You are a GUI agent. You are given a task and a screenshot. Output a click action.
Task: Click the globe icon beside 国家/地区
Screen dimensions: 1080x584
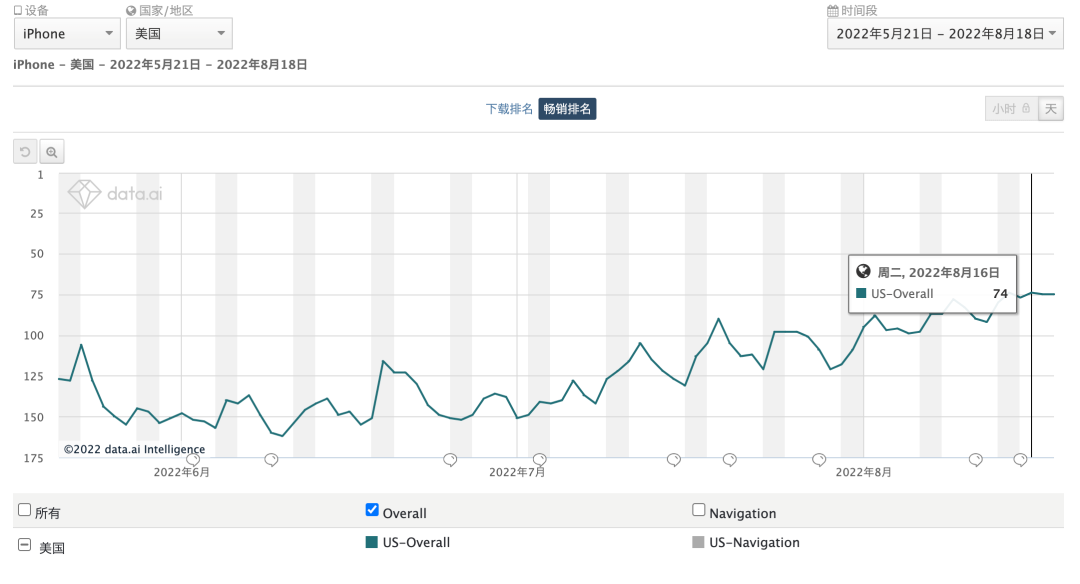point(131,10)
